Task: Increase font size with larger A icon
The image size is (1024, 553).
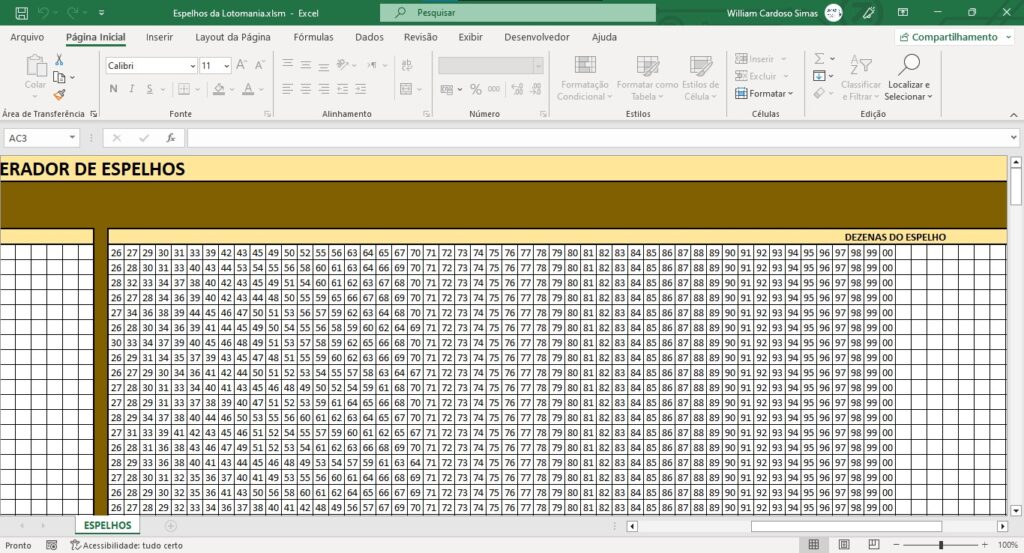Action: [x=241, y=65]
